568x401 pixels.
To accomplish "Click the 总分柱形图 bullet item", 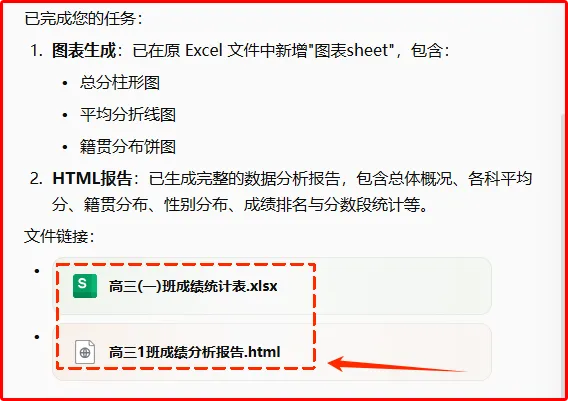I will [120, 83].
